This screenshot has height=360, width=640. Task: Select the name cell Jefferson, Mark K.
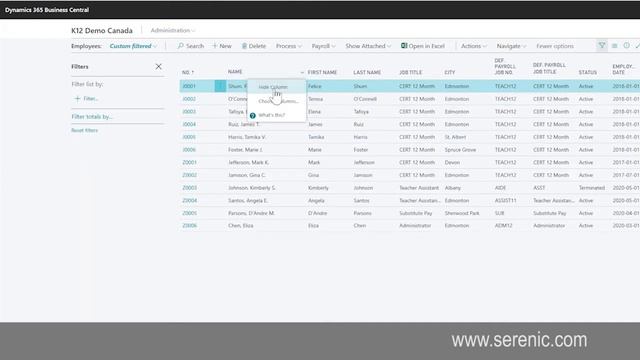[x=248, y=162]
